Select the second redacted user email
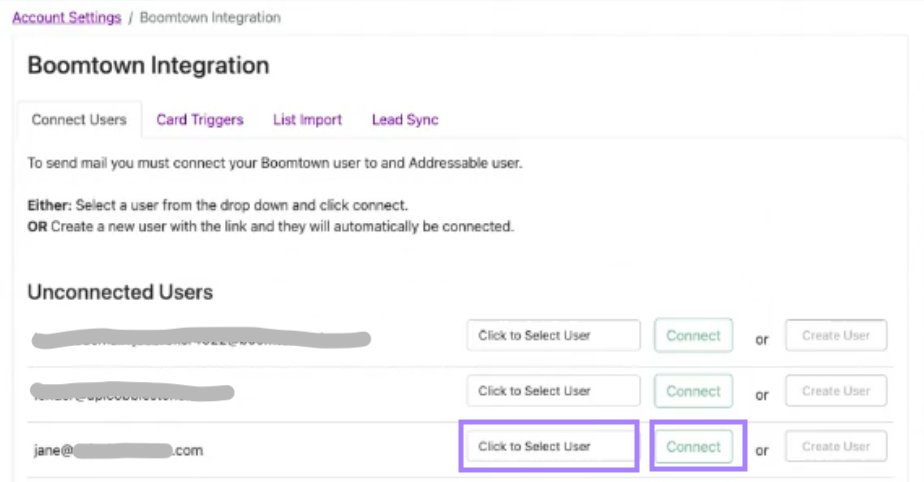This screenshot has width=924, height=482. click(132, 392)
